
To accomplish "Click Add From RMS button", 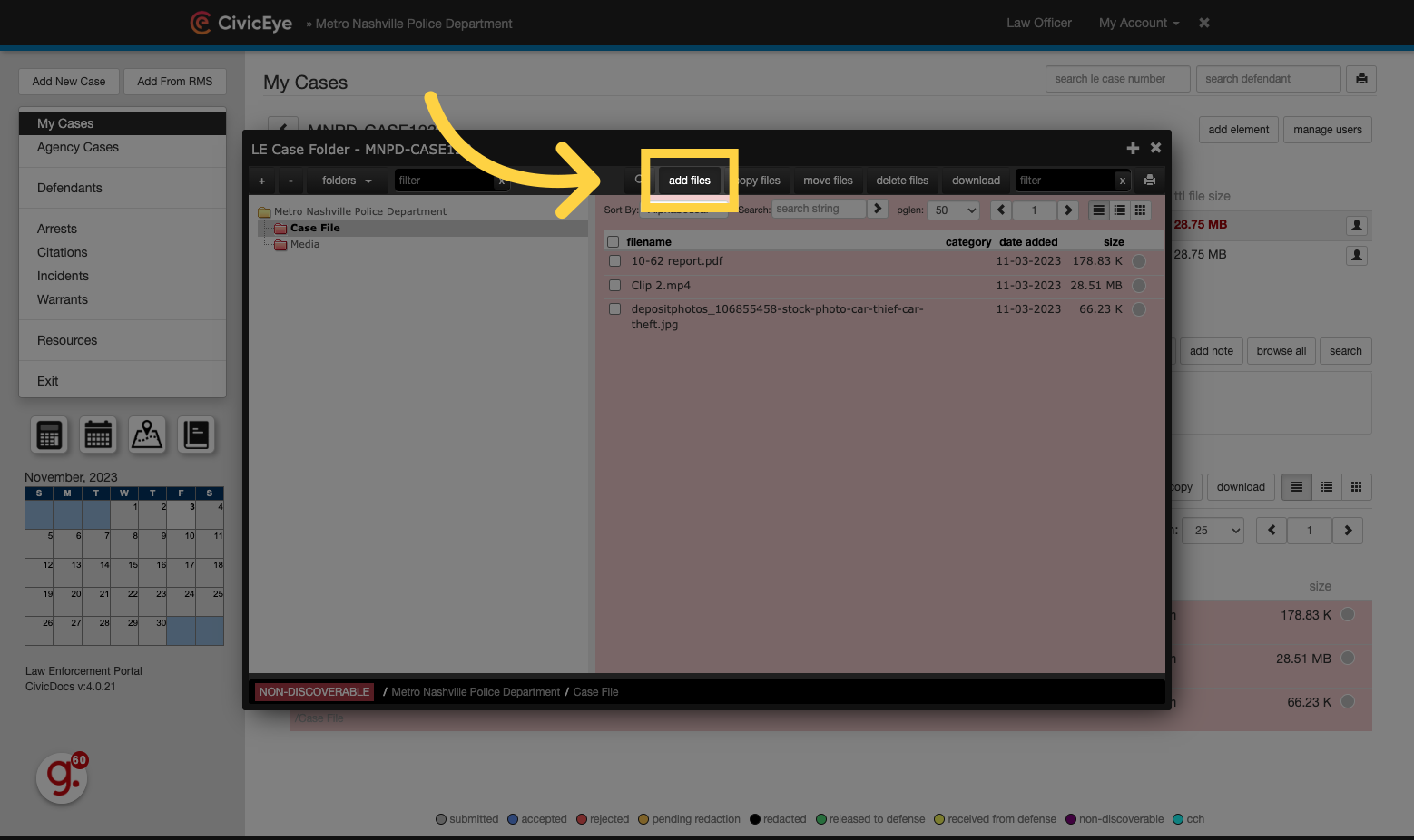I will 175,82.
